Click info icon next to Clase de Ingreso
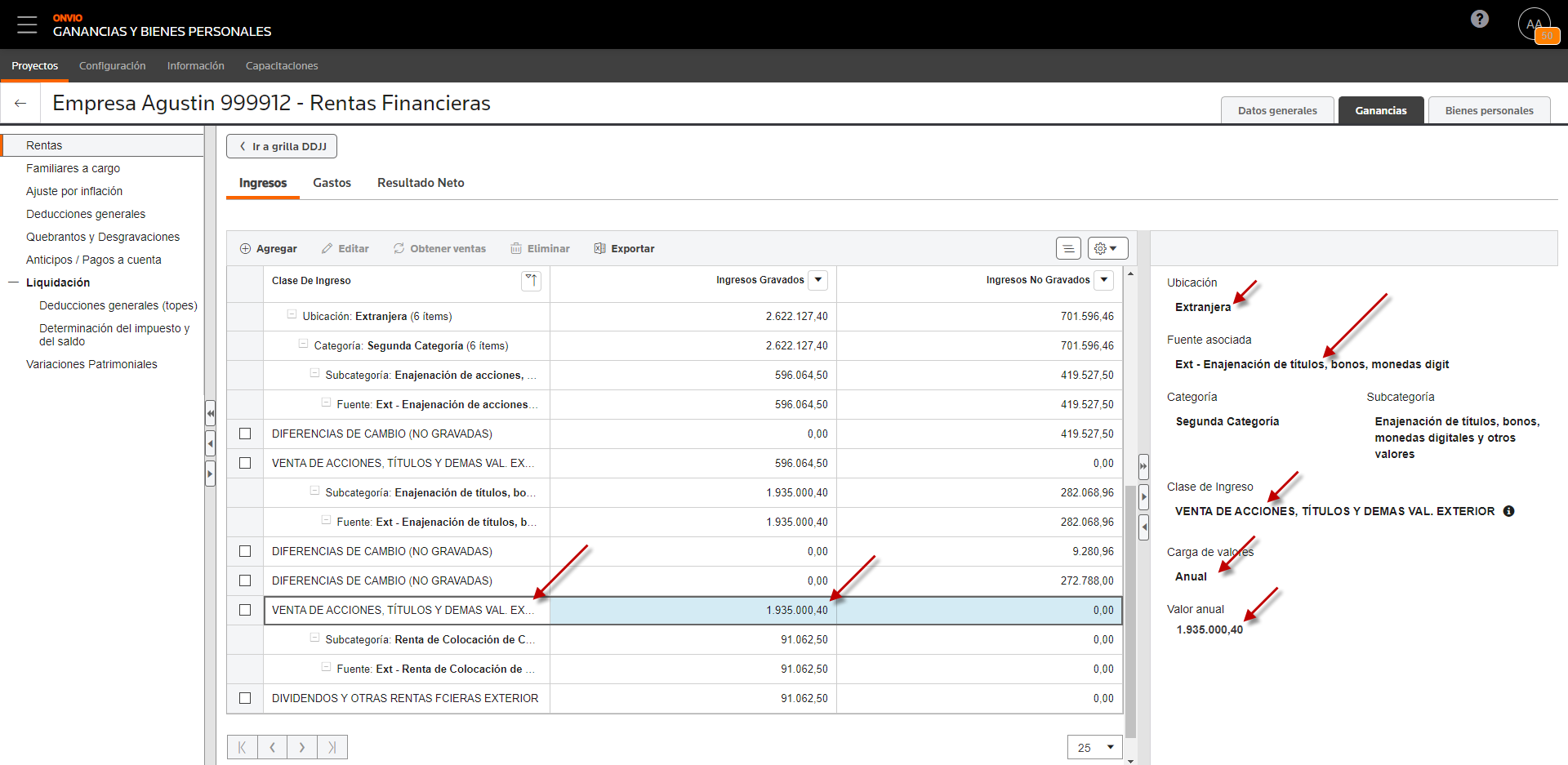Image resolution: width=1568 pixels, height=765 pixels. click(x=1508, y=511)
